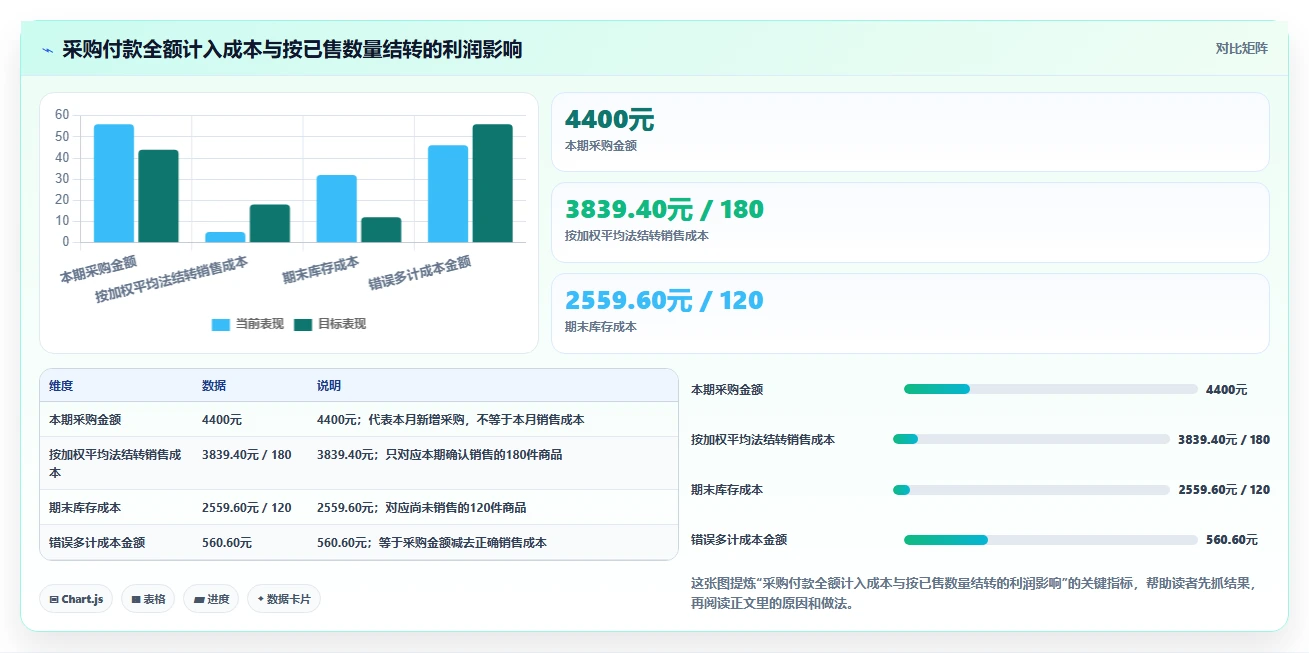Toggle the 目标表现 legend swatch
This screenshot has height=653, width=1309.
click(304, 324)
